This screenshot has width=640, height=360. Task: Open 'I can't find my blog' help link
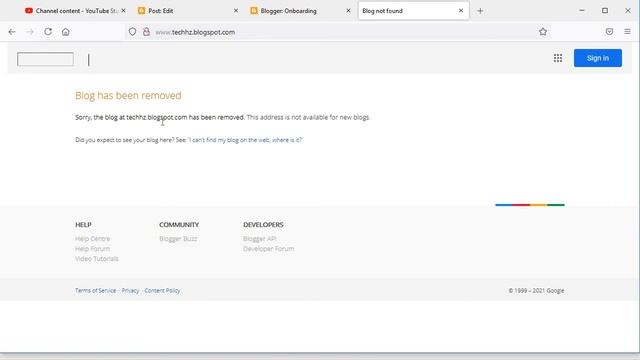click(x=245, y=140)
